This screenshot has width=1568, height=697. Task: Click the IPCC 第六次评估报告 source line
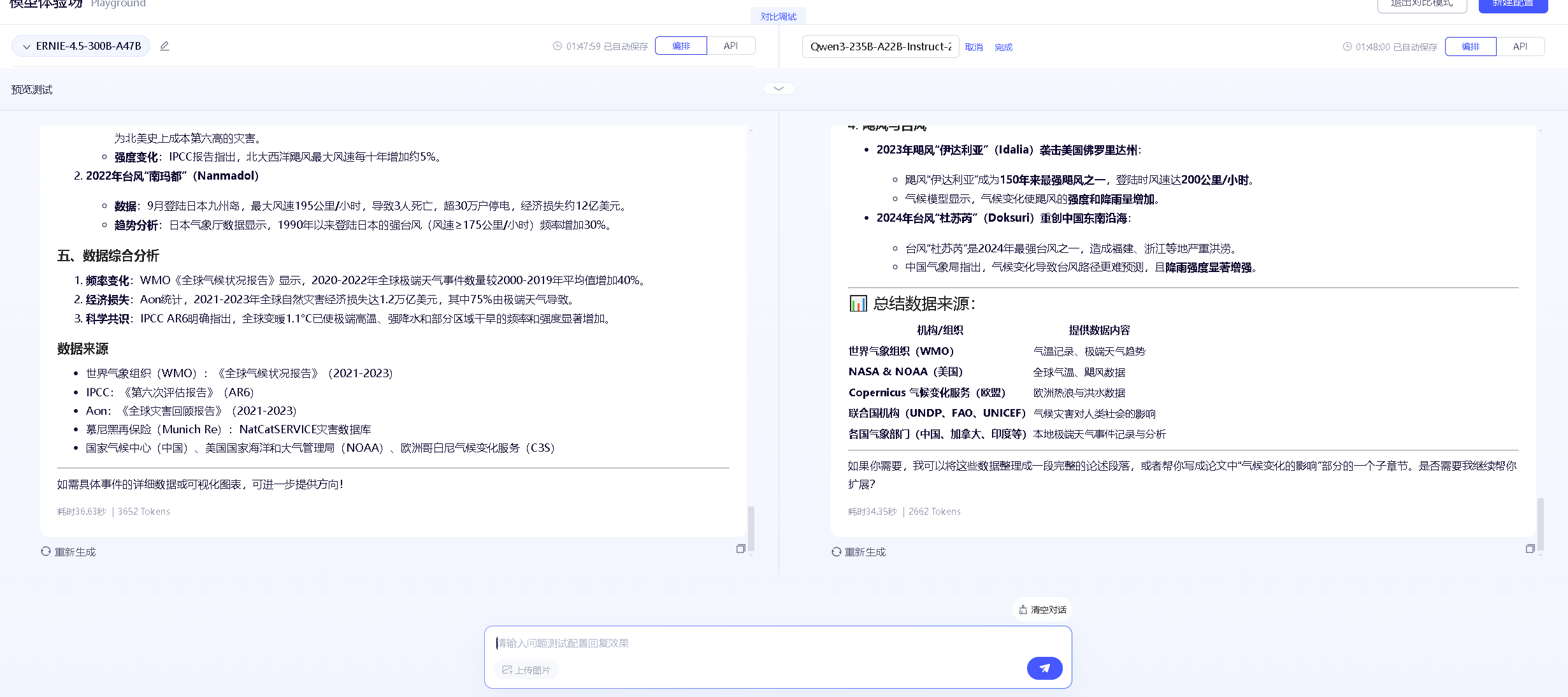(170, 392)
